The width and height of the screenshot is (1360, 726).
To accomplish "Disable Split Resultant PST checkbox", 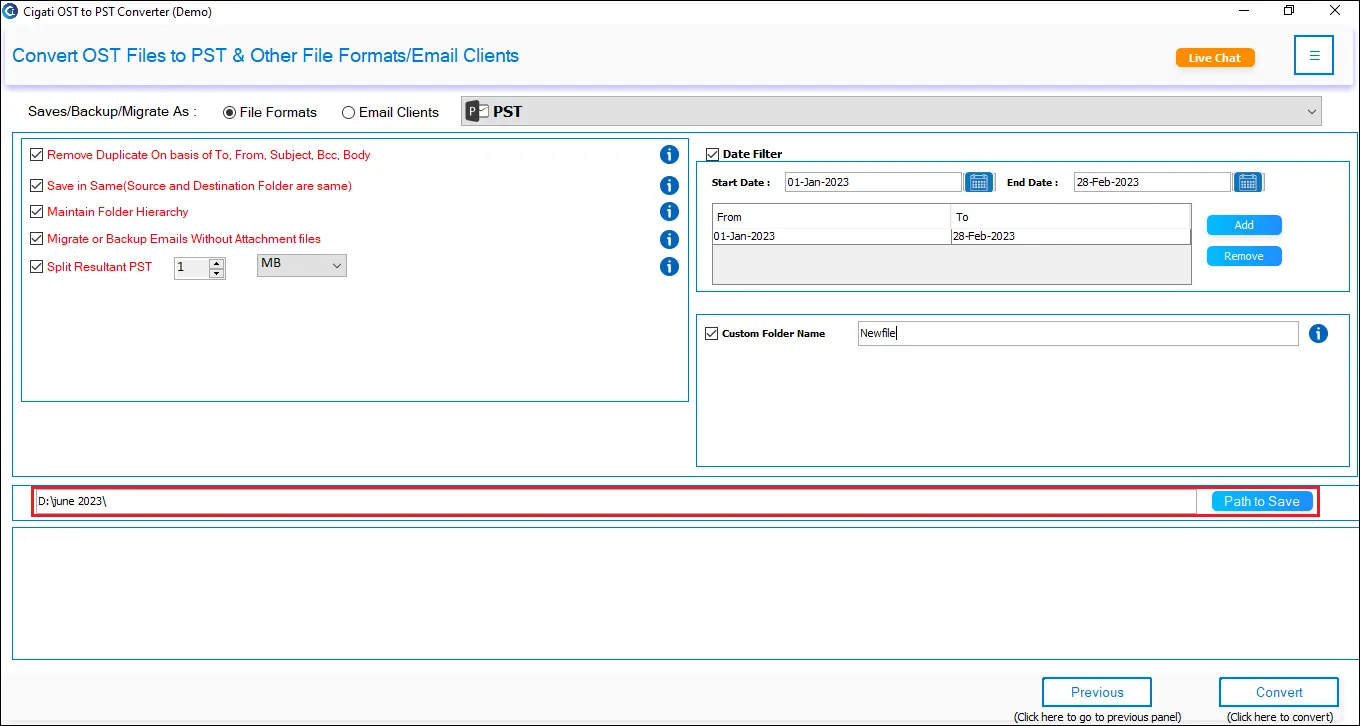I will (37, 267).
